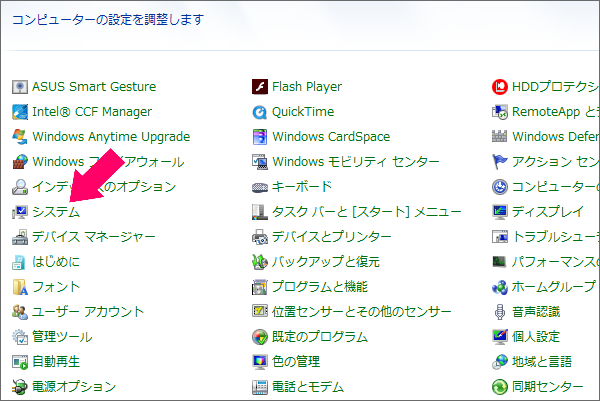The width and height of the screenshot is (600, 401).
Task: Open the システム link
Action: click(56, 212)
